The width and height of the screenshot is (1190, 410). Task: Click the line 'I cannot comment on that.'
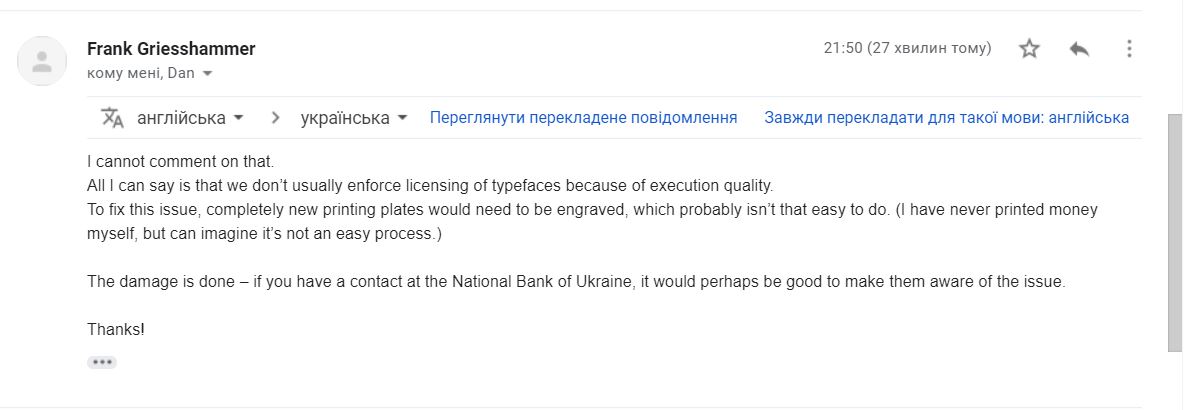point(180,162)
